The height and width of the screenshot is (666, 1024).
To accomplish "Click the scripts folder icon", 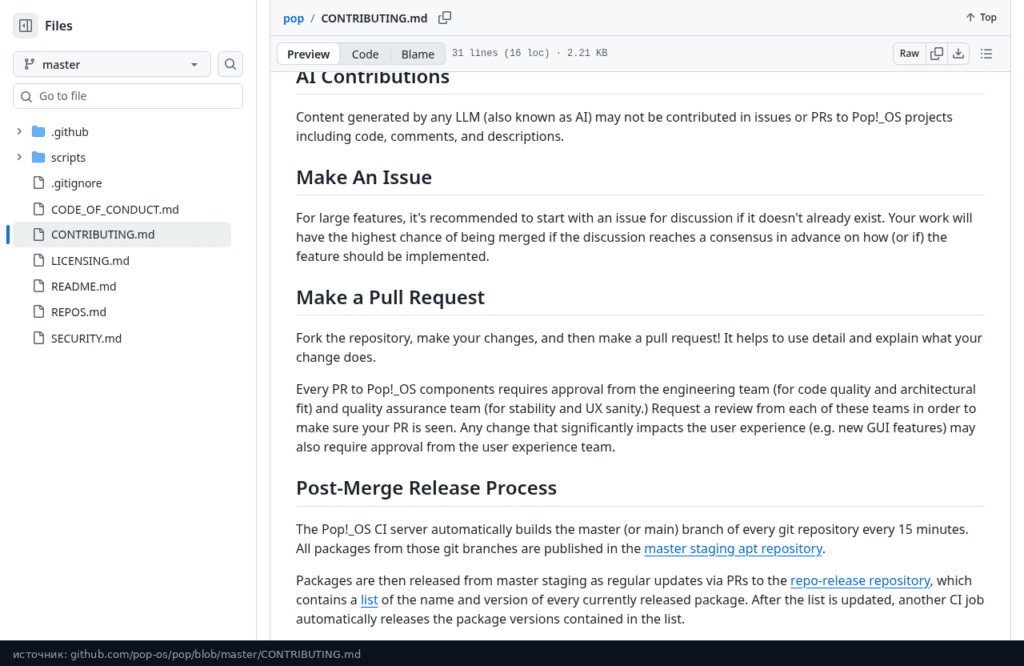I will point(39,157).
